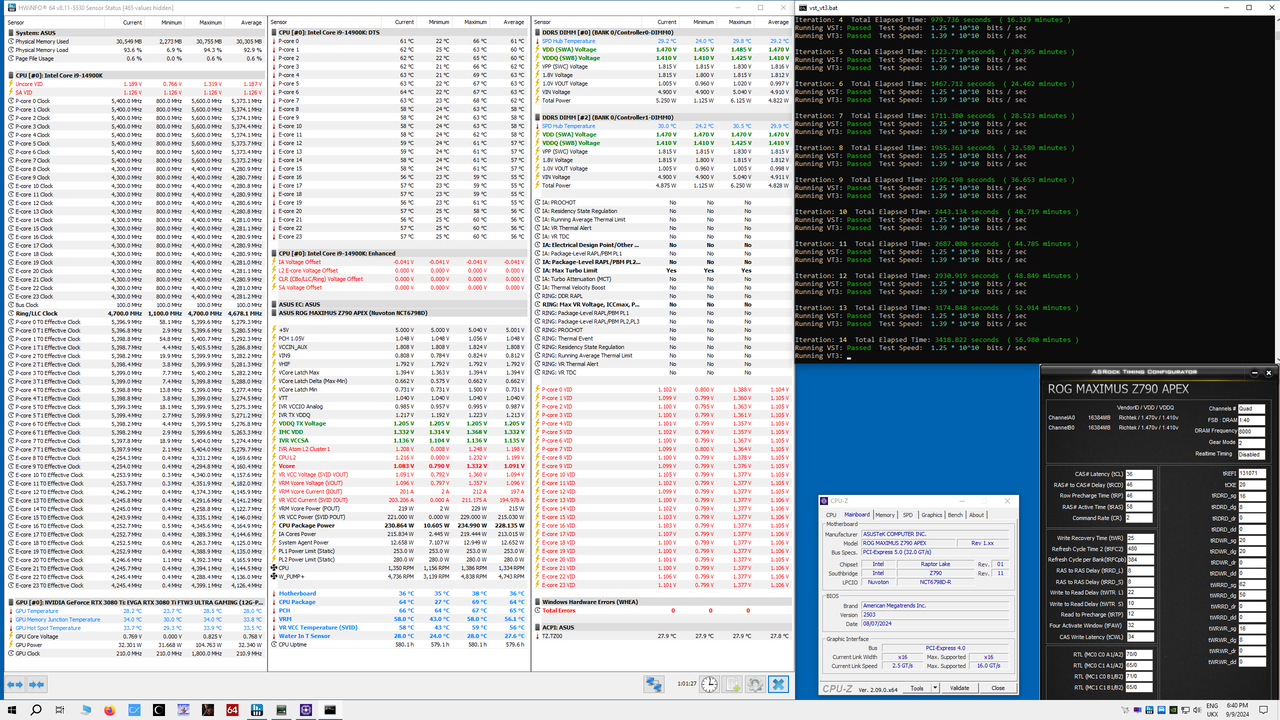Switch to Graphics tab in CPU-Z
Screen dimensions: 1280x720
point(932,515)
